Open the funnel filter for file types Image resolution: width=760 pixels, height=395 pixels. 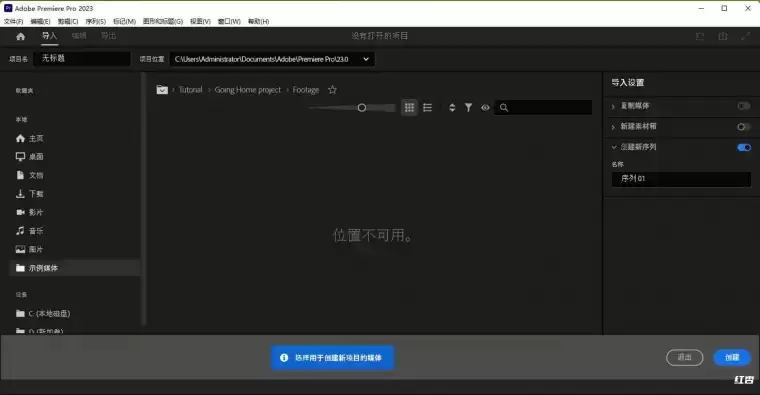tap(468, 108)
